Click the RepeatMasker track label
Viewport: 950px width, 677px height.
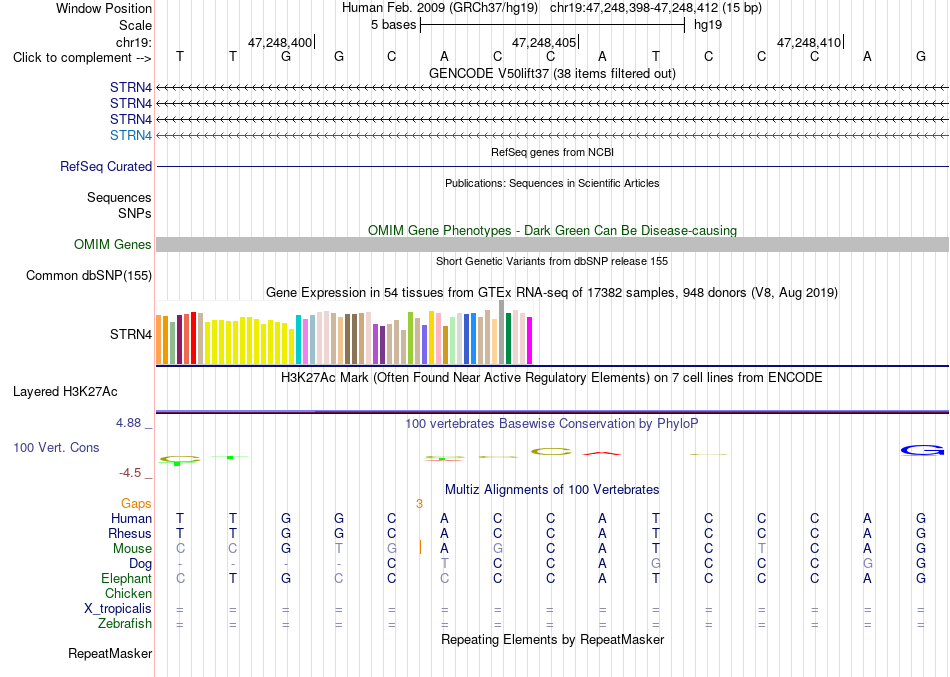click(110, 653)
